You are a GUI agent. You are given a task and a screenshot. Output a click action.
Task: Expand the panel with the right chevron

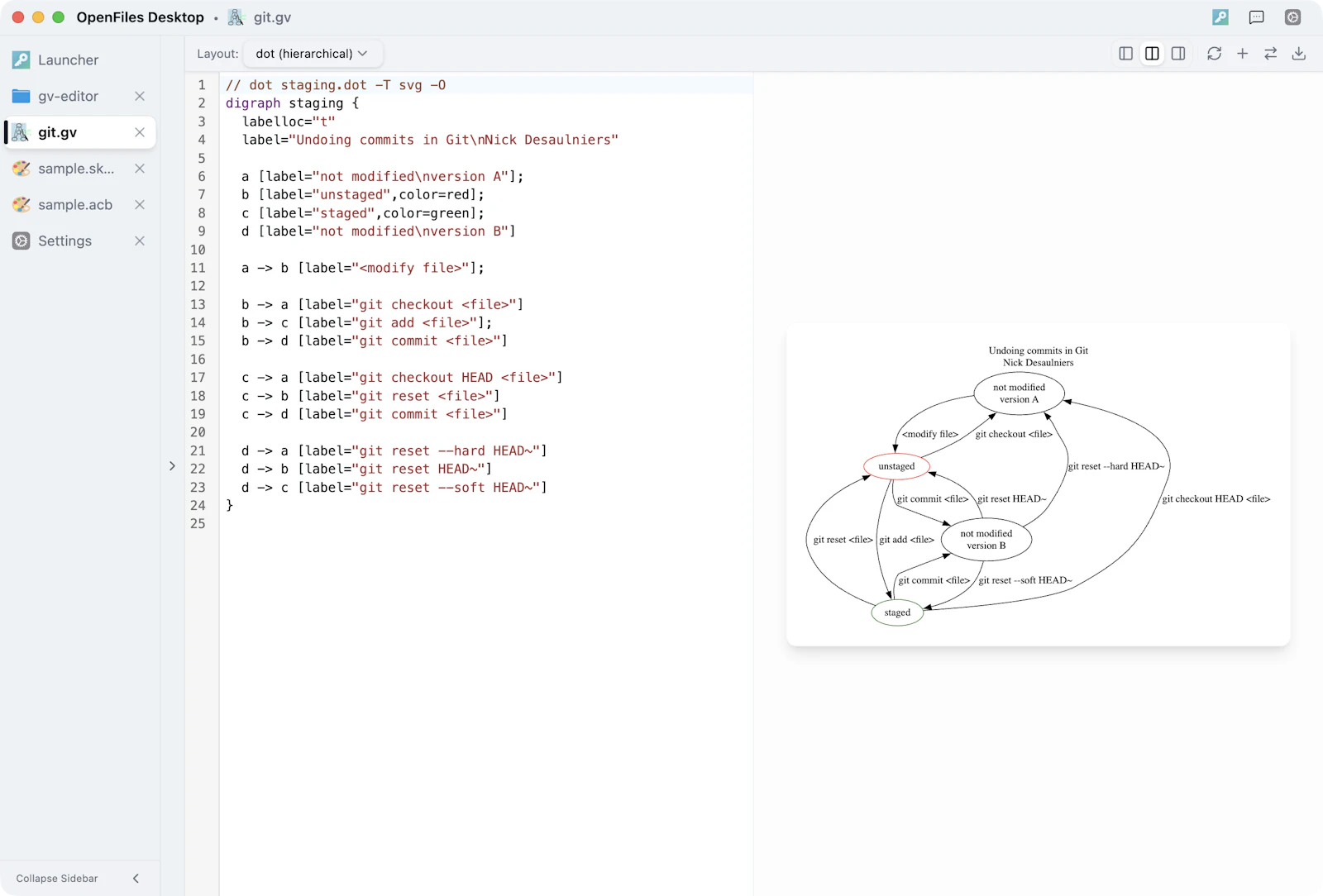pyautogui.click(x=172, y=466)
